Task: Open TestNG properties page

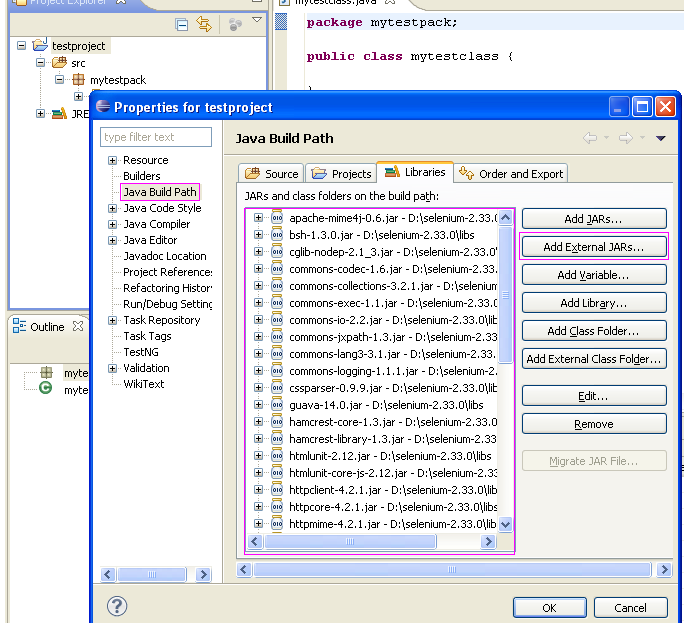Action: (141, 352)
